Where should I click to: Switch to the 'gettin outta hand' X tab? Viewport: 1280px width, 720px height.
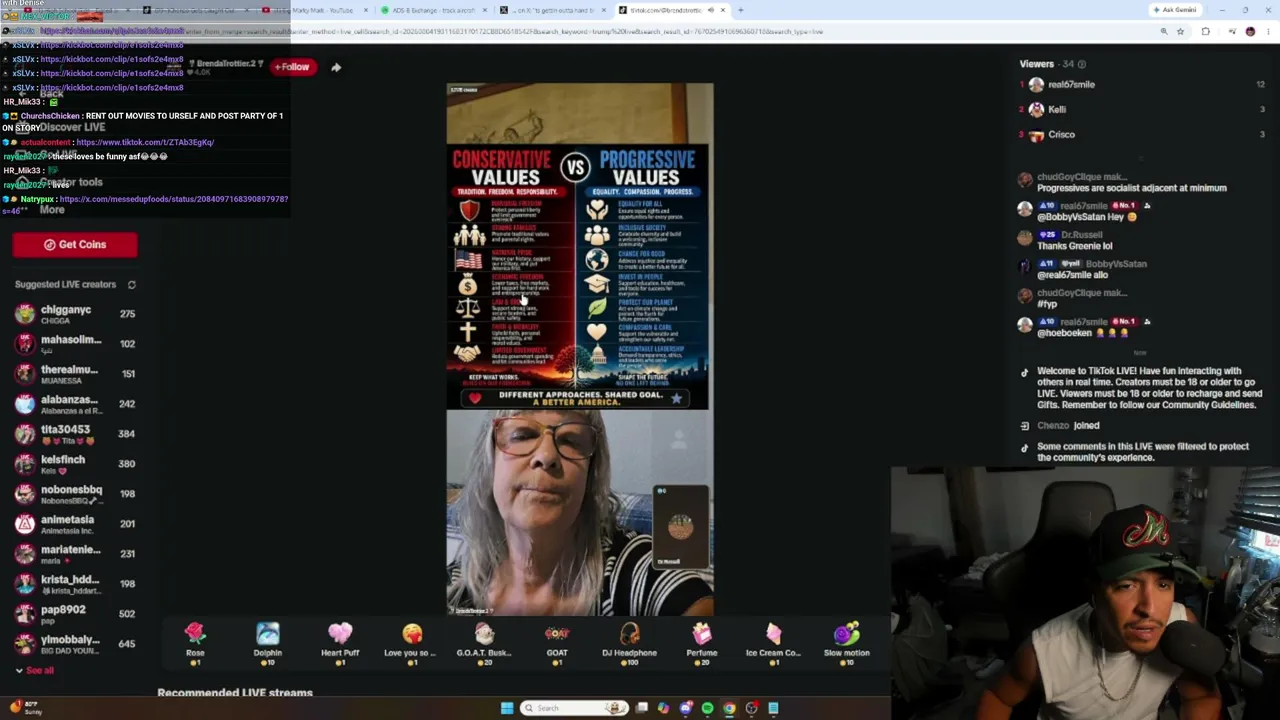coord(551,10)
